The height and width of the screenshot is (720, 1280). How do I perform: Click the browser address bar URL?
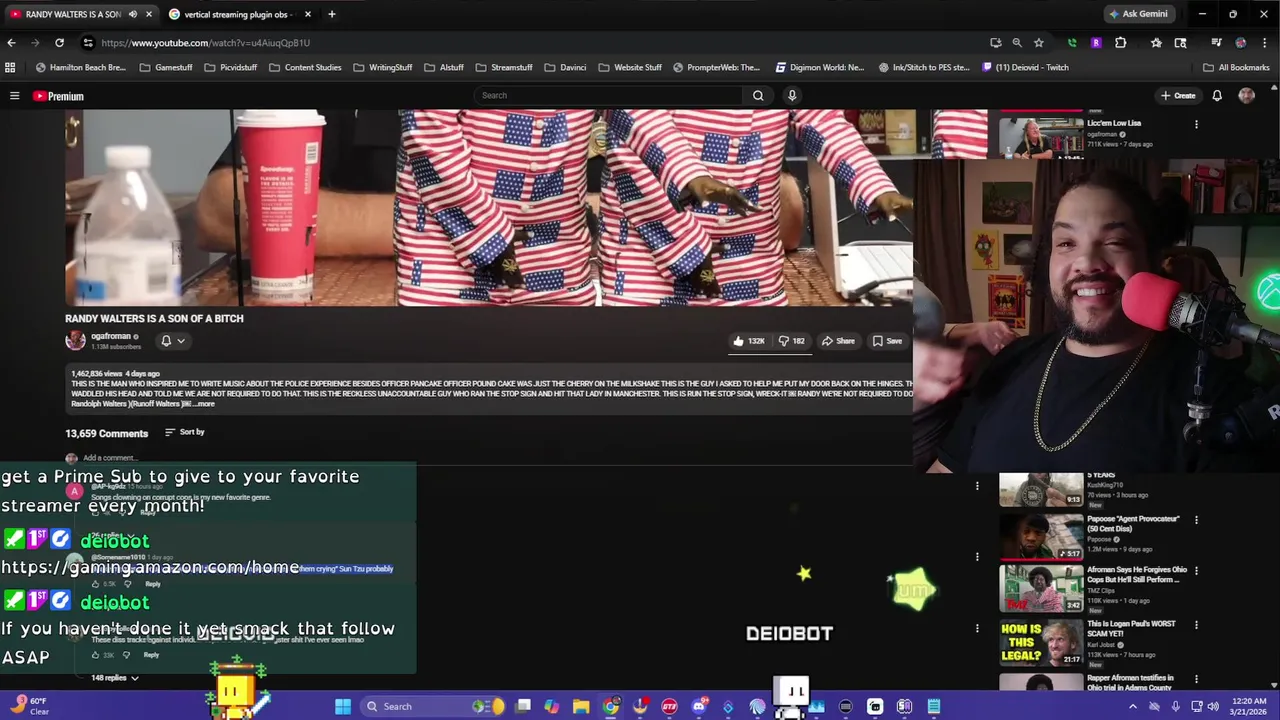click(205, 43)
